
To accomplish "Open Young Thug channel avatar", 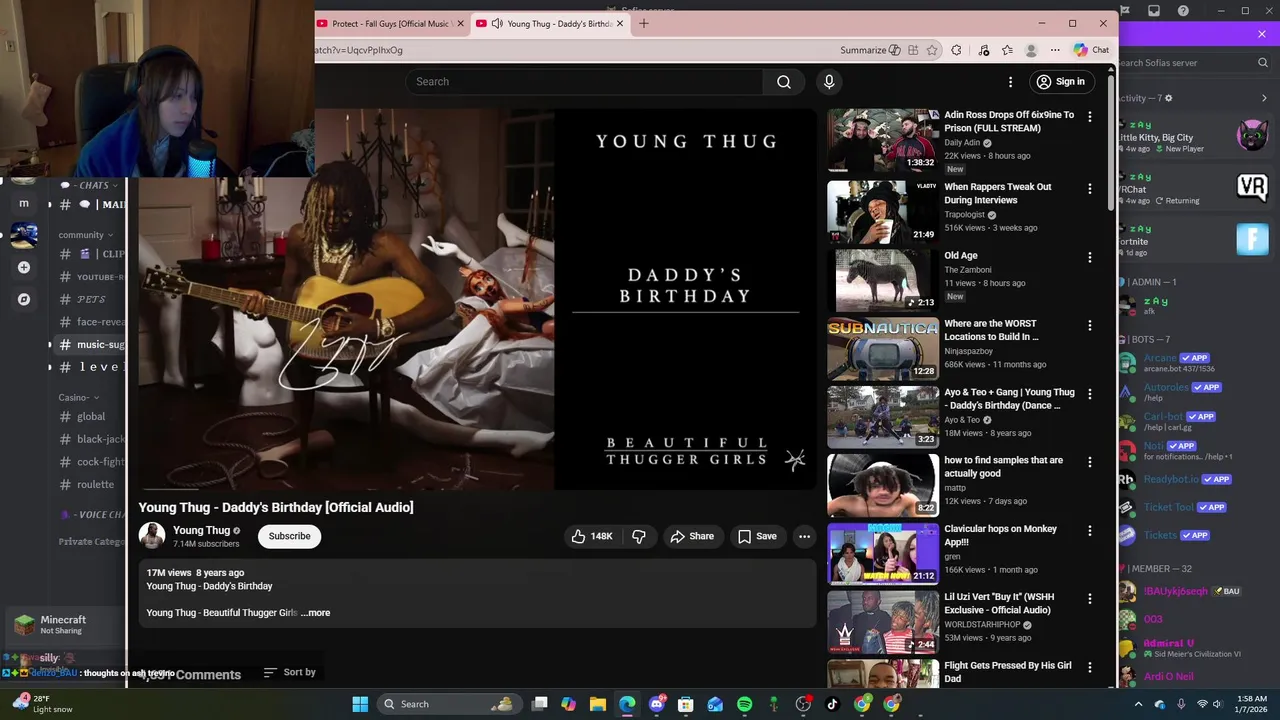I will 152,536.
